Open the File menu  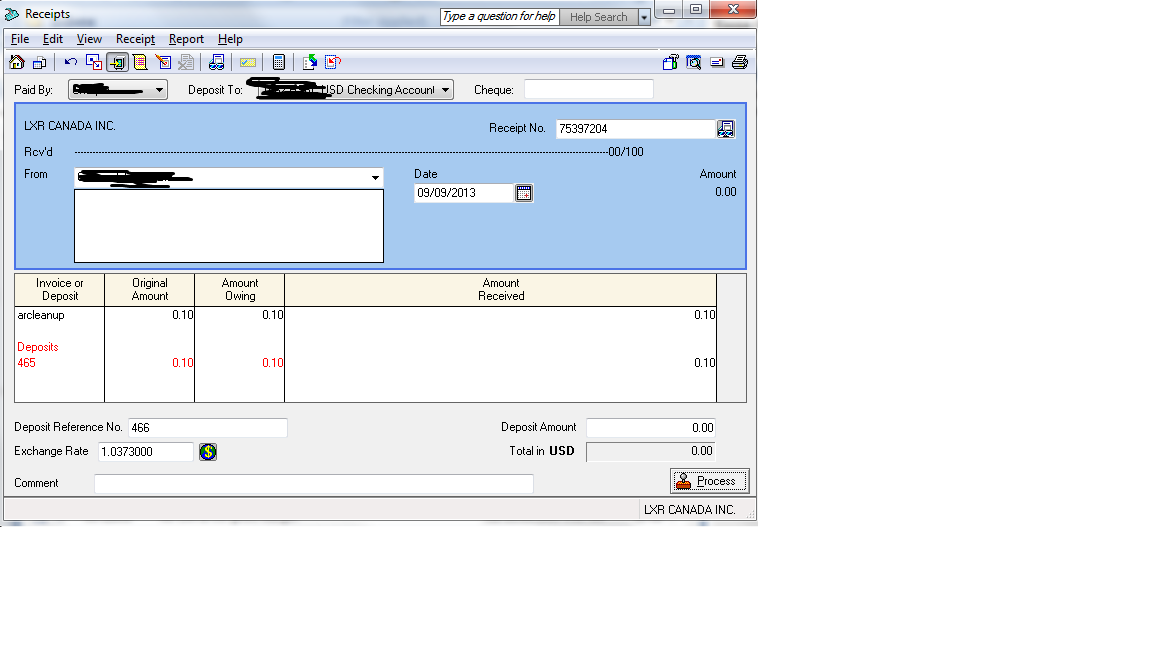(20, 39)
